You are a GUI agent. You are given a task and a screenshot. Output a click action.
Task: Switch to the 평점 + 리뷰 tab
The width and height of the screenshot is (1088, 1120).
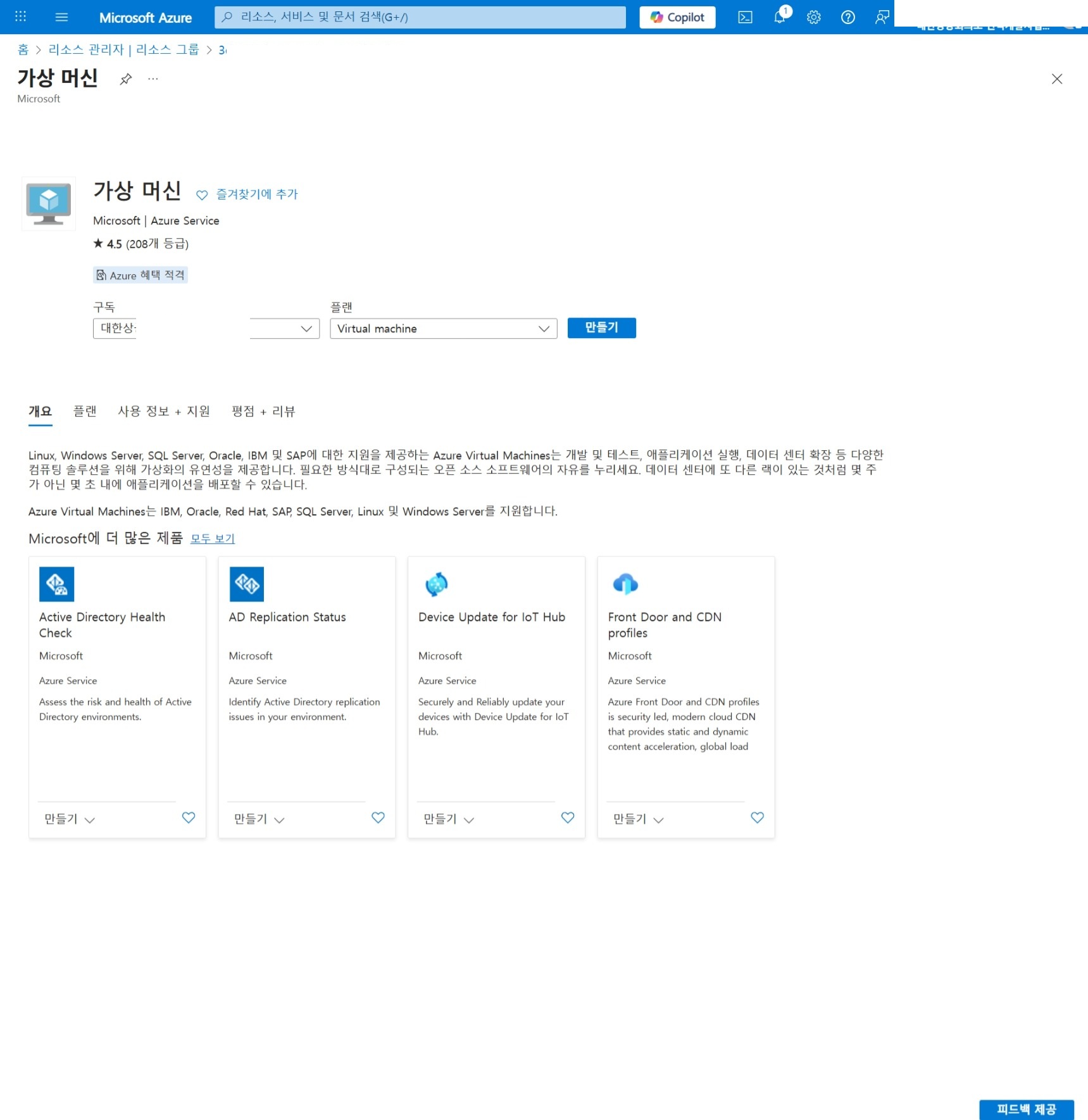pos(263,412)
